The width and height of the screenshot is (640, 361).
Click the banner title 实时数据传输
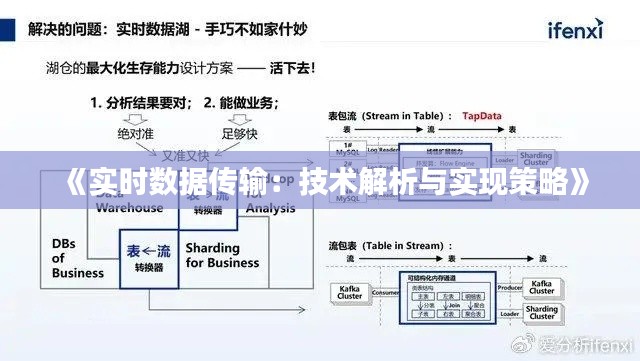177,182
